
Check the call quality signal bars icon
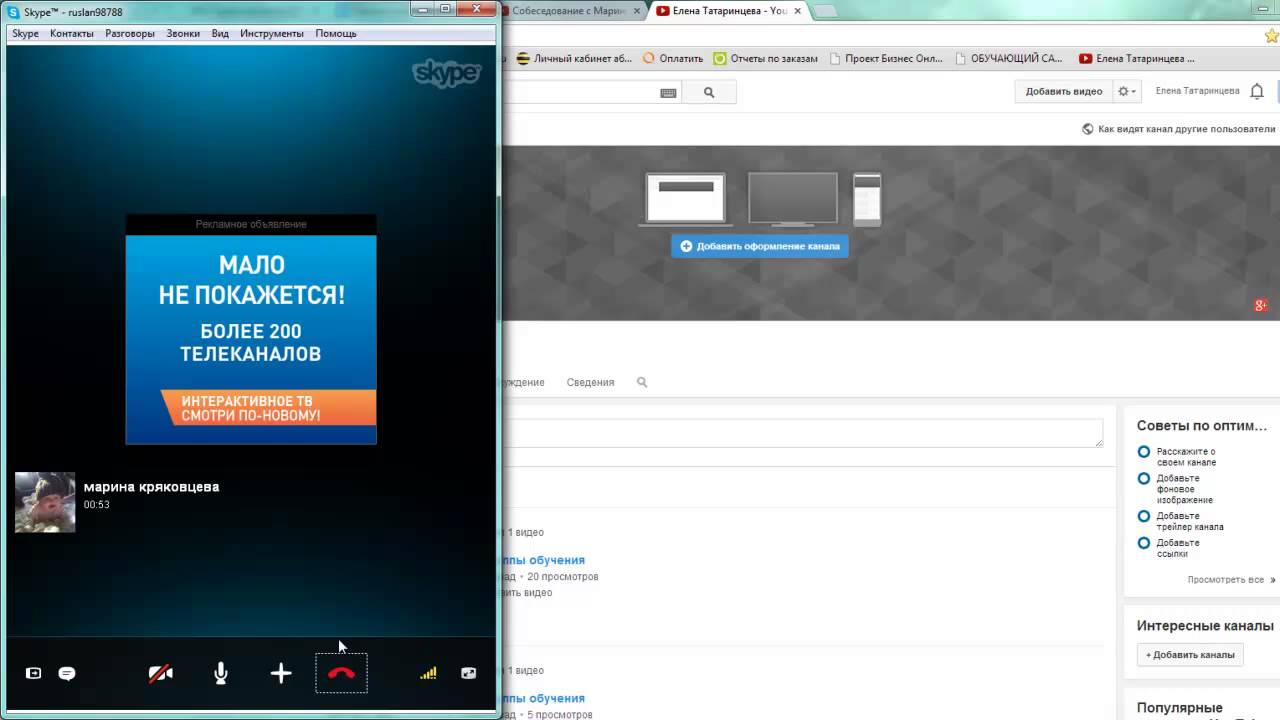coord(428,673)
